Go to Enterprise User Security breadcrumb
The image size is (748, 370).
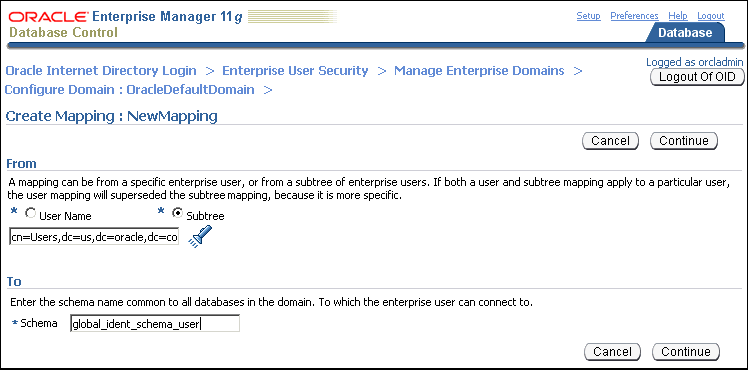point(295,71)
